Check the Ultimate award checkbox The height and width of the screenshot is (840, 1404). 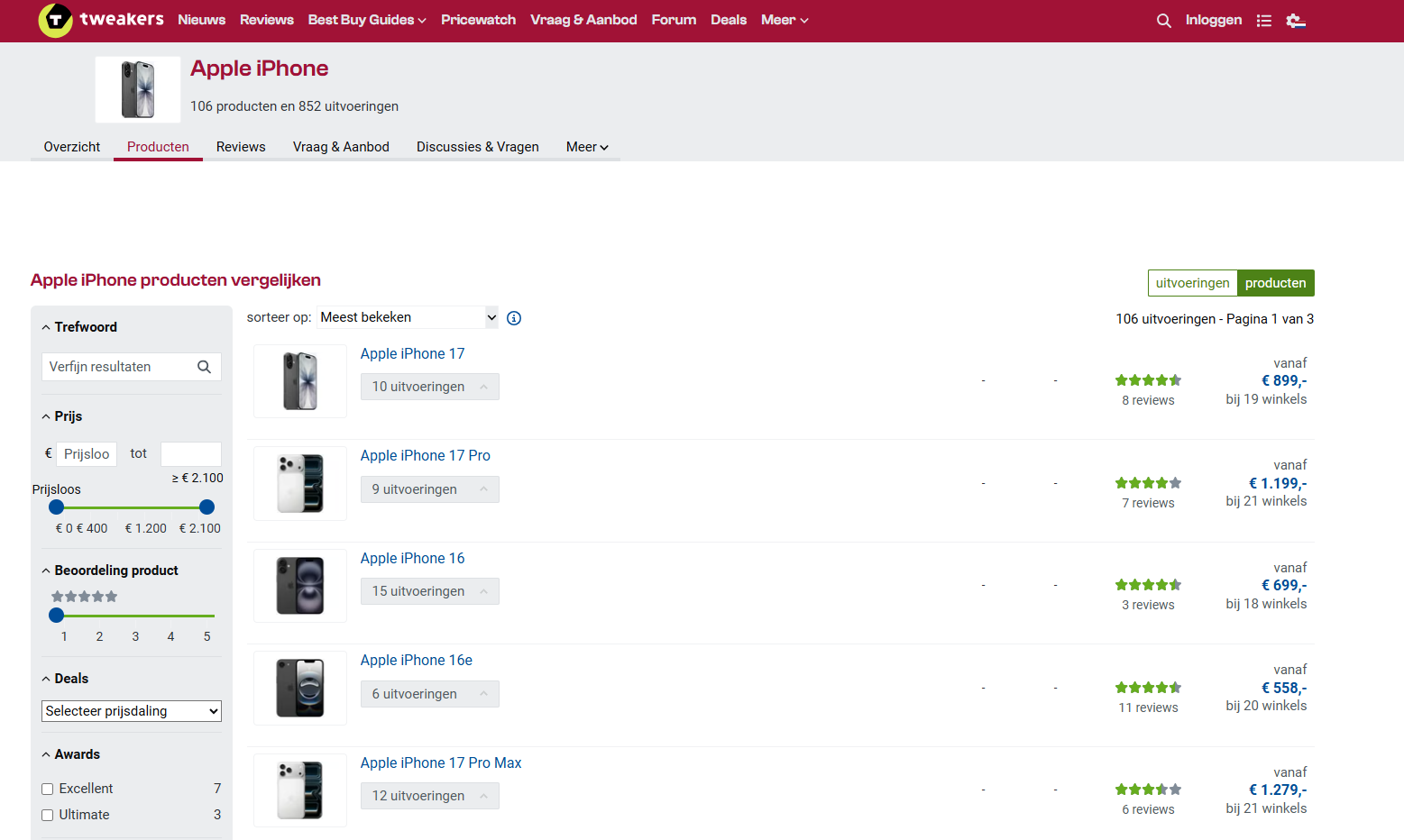48,815
